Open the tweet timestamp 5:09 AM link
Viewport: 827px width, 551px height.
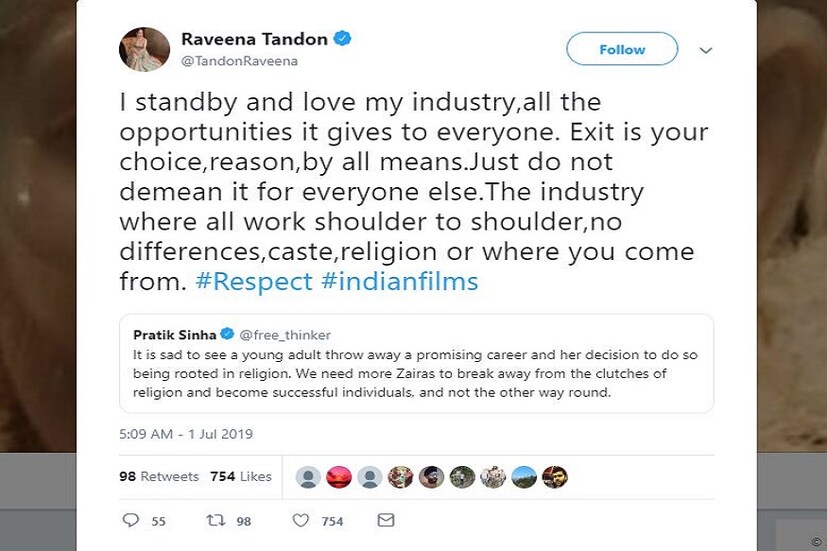click(x=185, y=434)
